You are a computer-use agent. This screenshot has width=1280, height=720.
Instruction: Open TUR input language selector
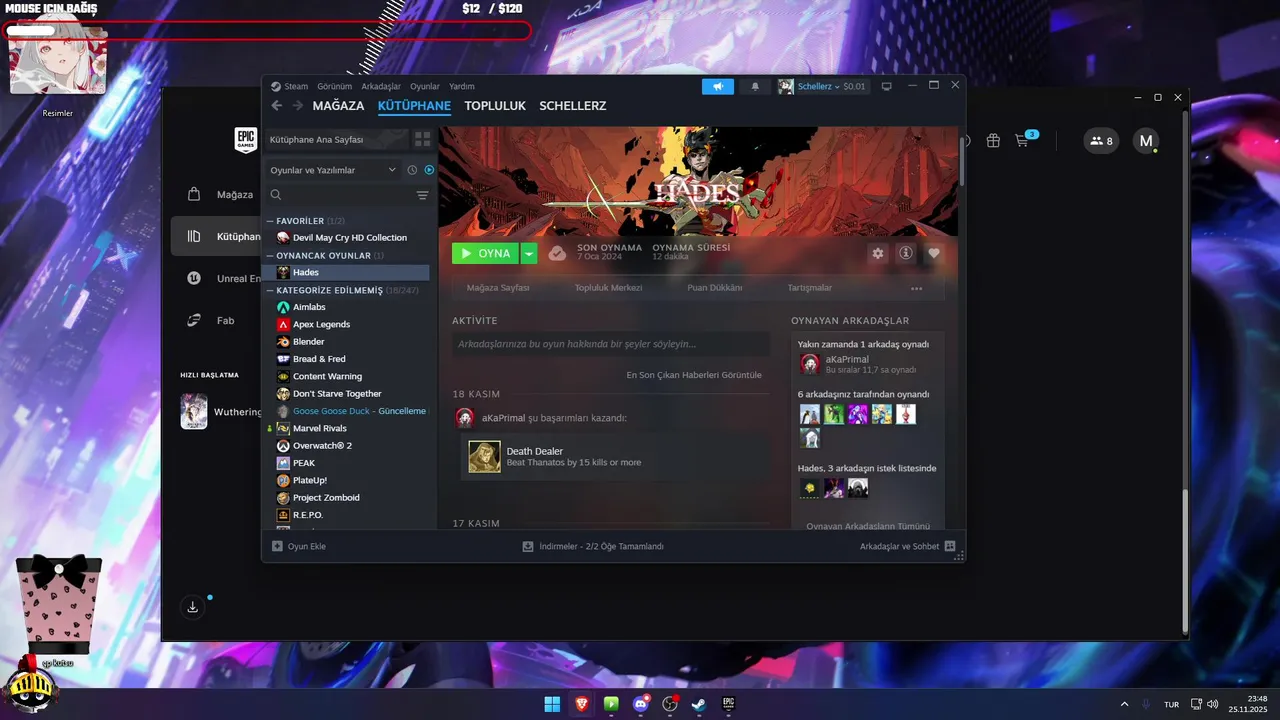click(1171, 705)
